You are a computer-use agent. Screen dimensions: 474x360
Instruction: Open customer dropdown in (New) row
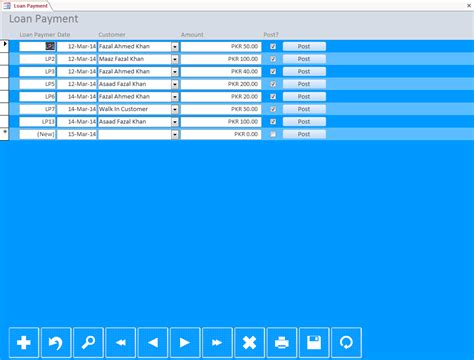pyautogui.click(x=175, y=134)
